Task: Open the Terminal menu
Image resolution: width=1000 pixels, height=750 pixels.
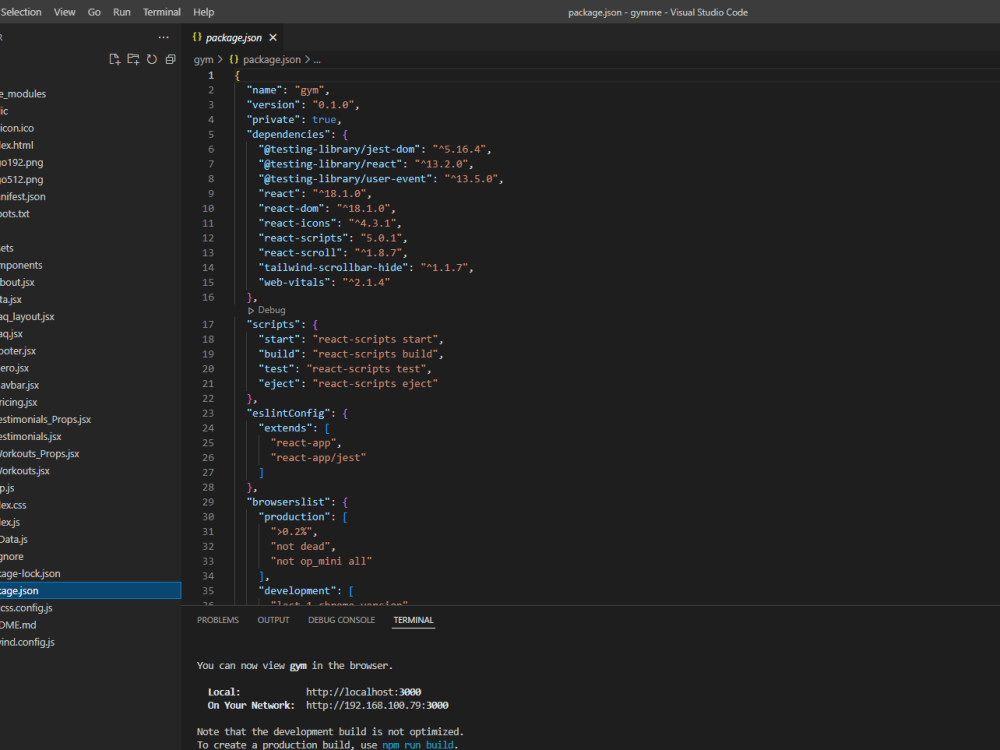Action: pos(162,12)
